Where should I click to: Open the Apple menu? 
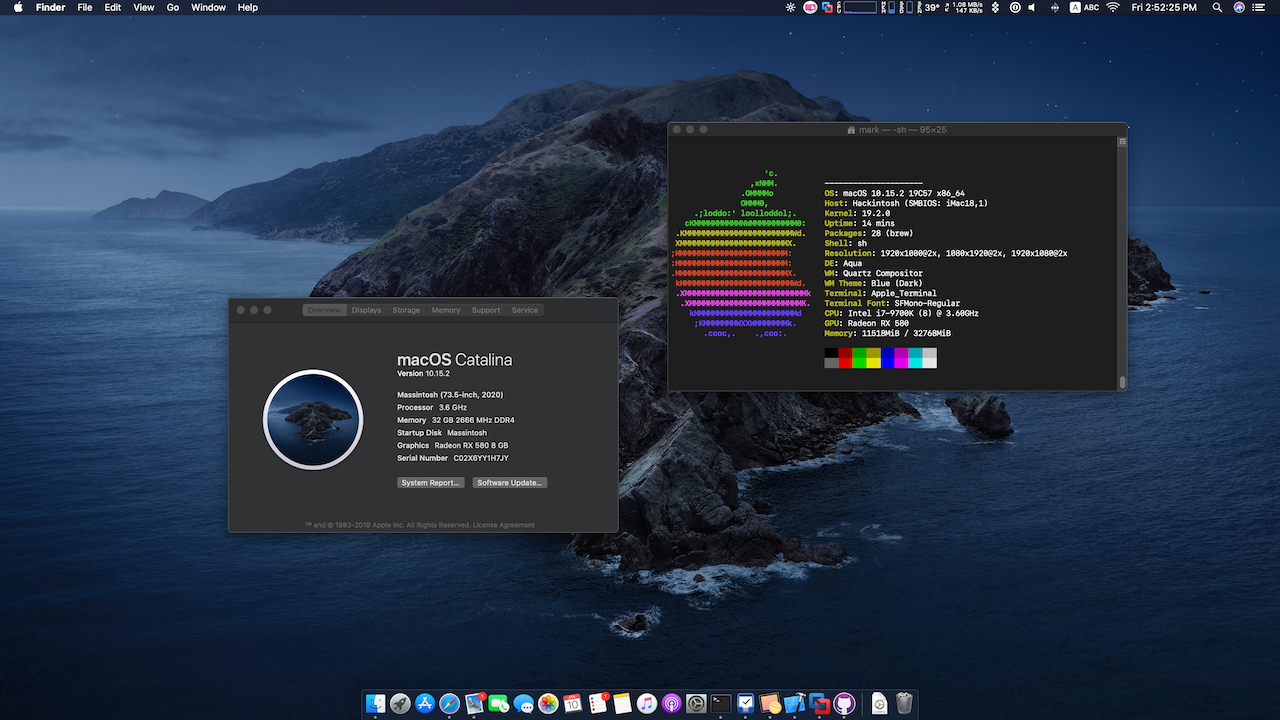tap(18, 7)
